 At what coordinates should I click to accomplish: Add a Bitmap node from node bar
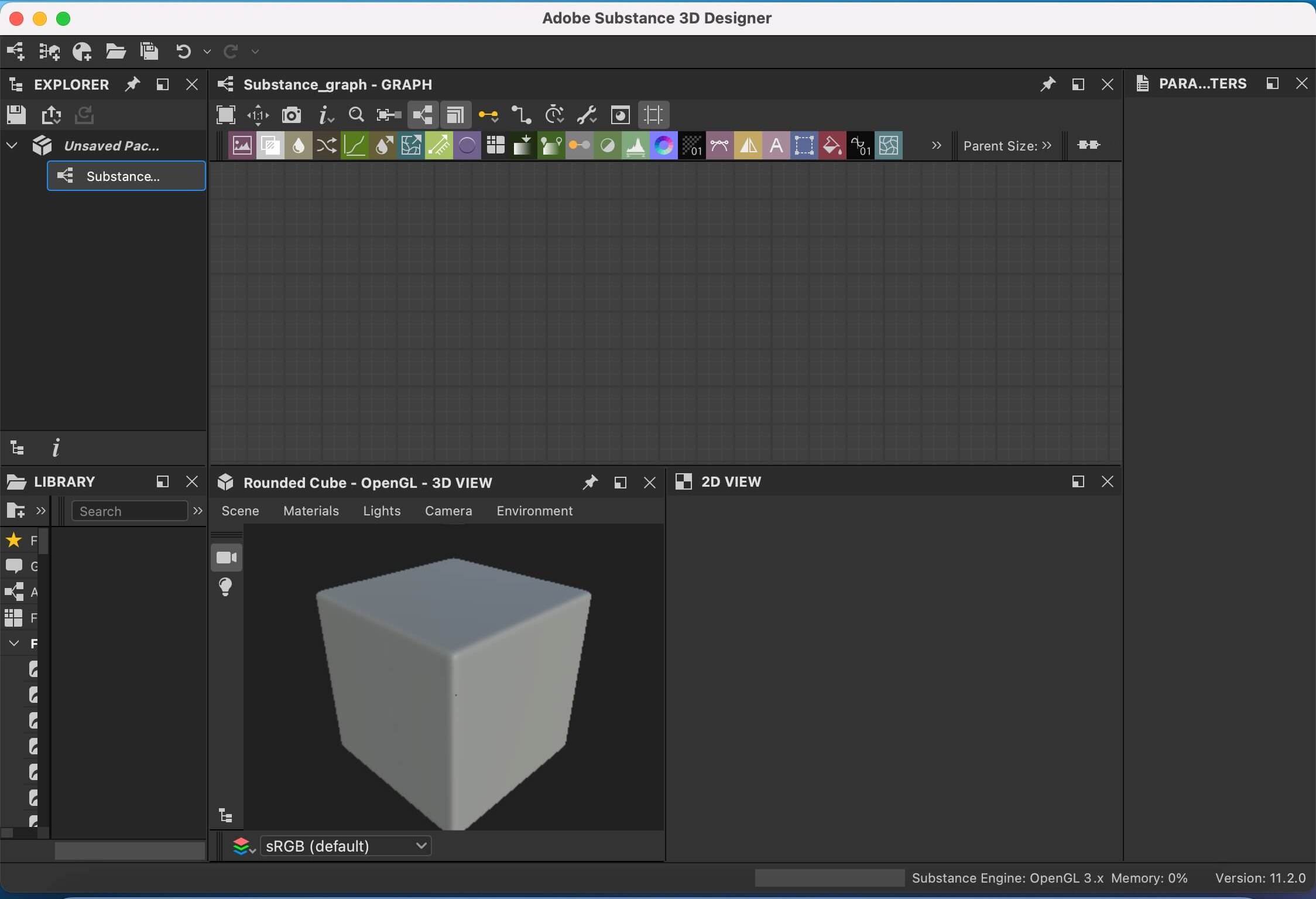point(242,145)
